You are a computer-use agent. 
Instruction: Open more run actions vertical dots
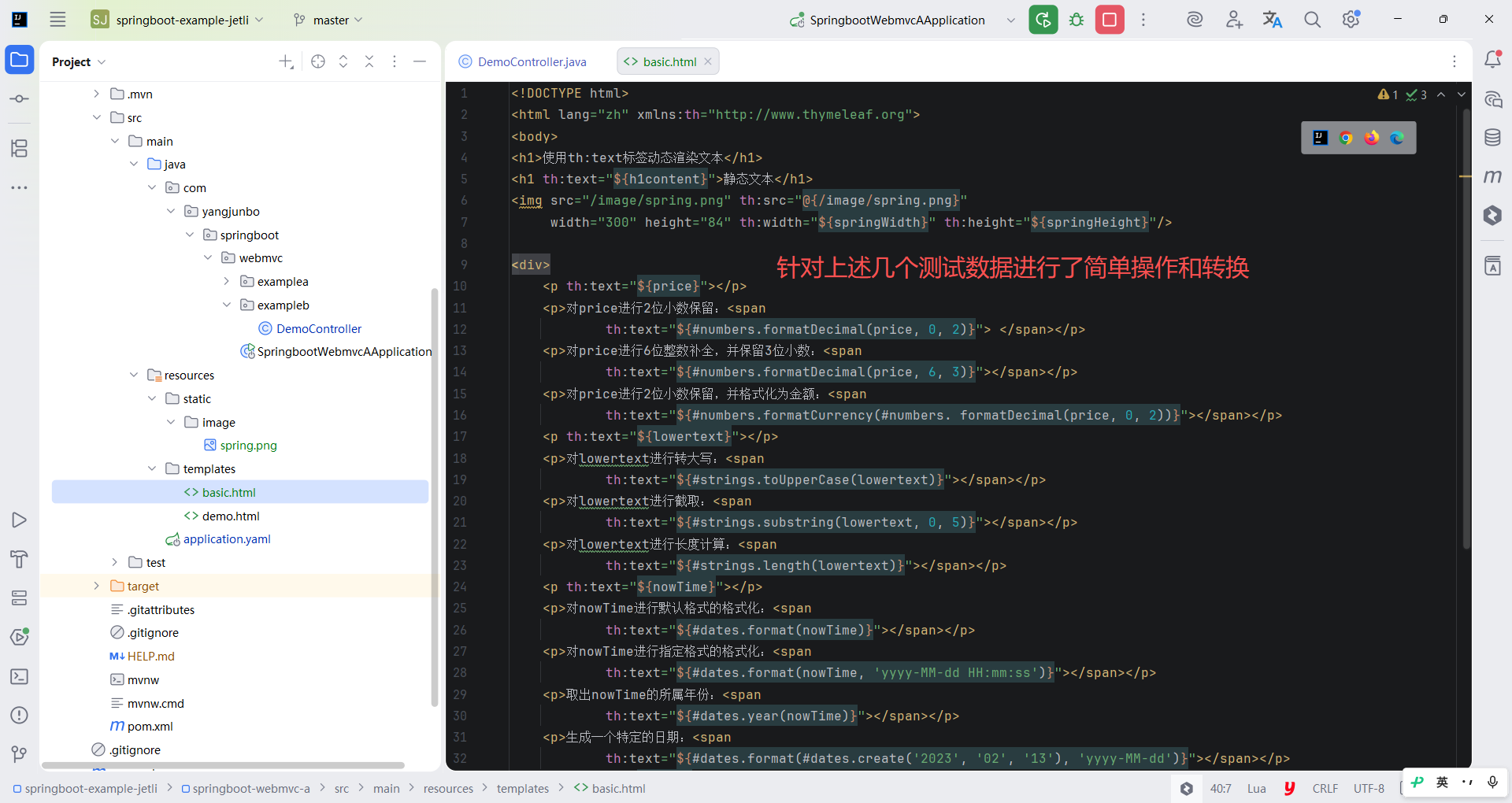tap(1143, 20)
